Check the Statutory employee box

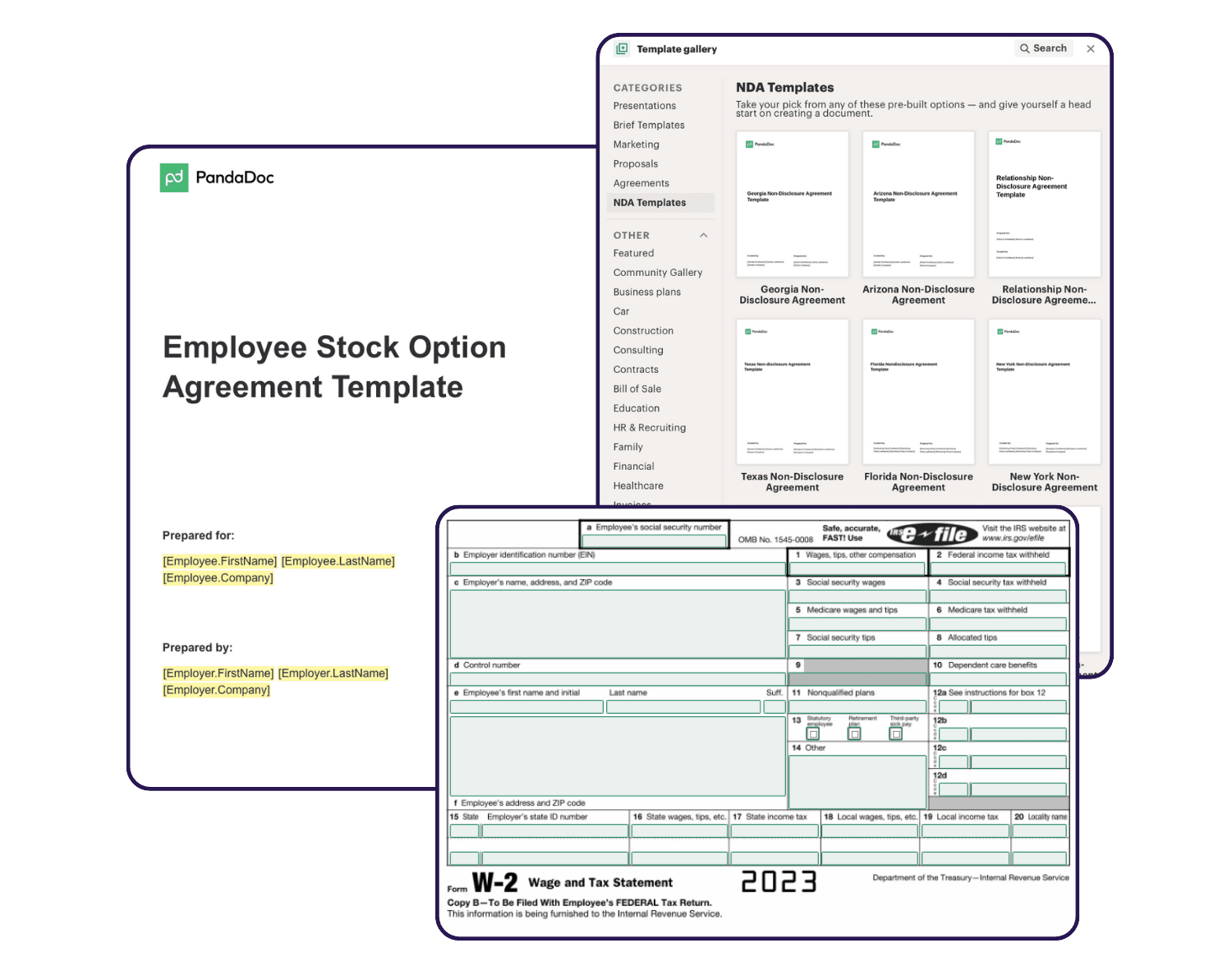pyautogui.click(x=813, y=734)
